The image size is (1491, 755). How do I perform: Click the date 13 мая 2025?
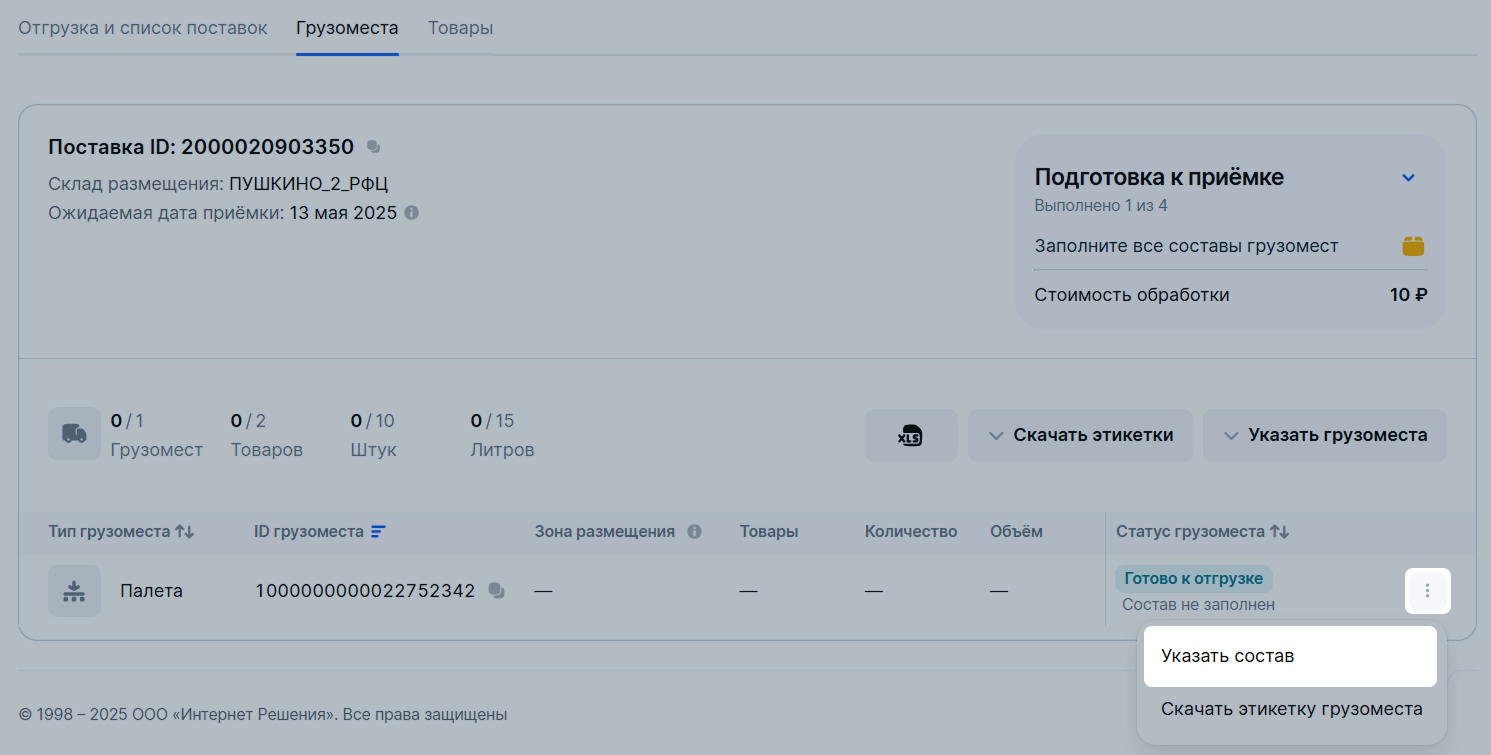[x=343, y=213]
